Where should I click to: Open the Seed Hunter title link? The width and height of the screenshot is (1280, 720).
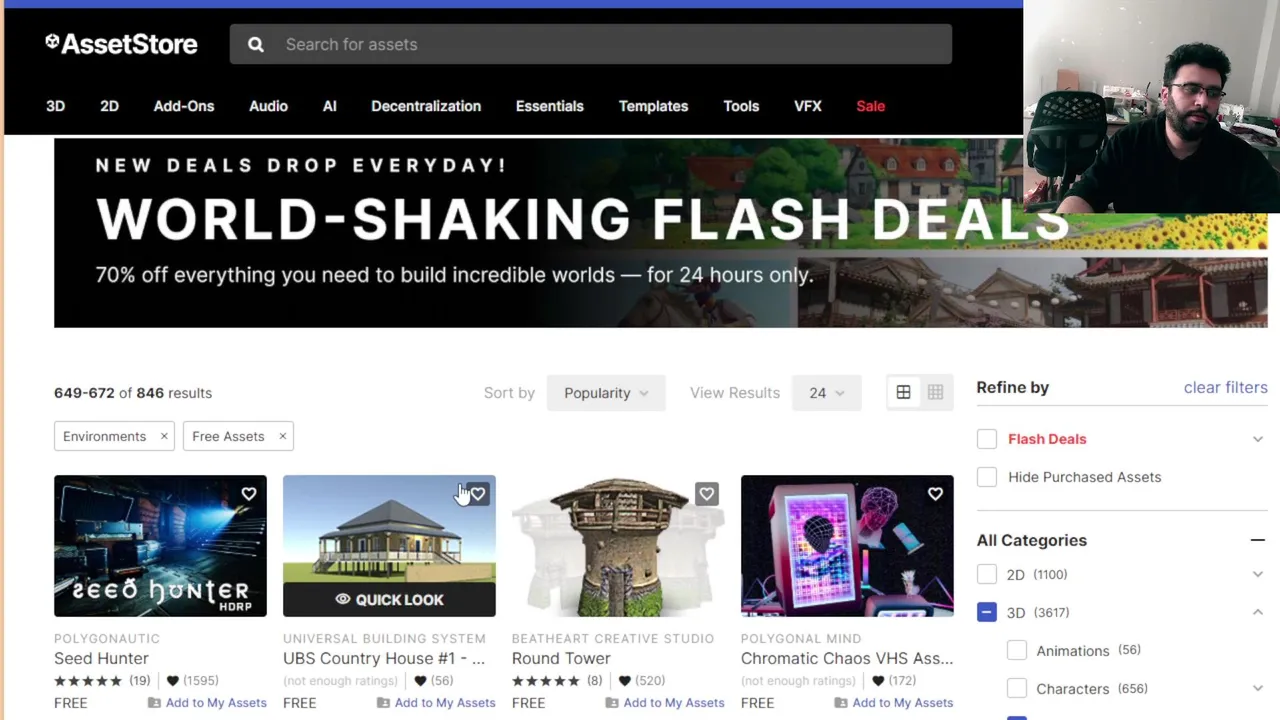click(x=101, y=659)
